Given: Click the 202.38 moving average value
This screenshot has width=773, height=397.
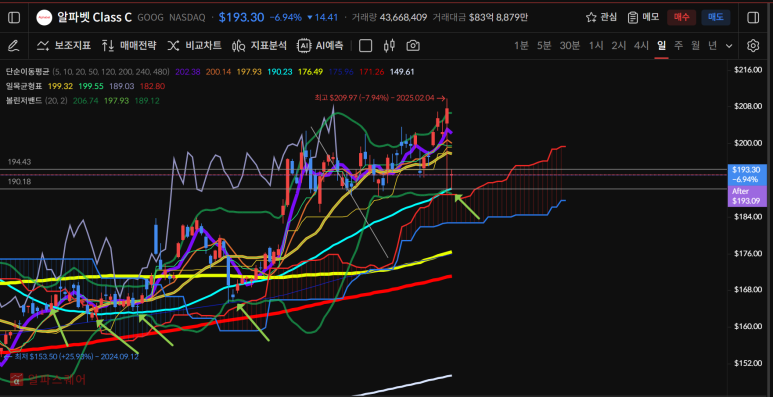Looking at the screenshot, I should click(x=188, y=72).
